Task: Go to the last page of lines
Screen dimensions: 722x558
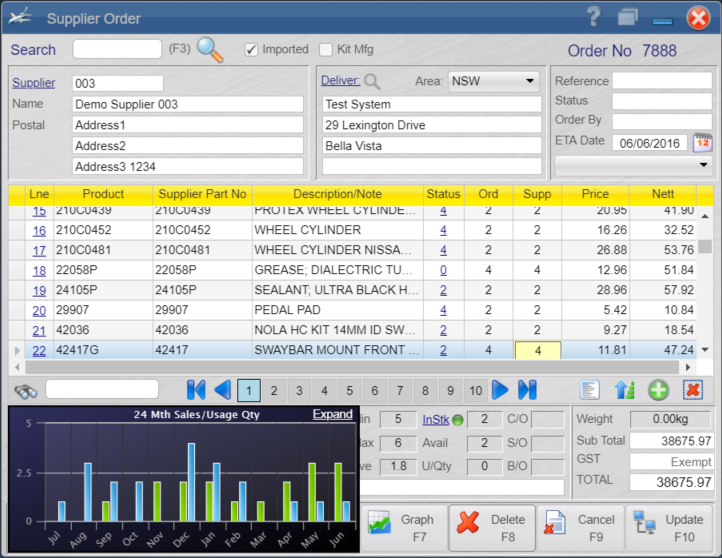Action: tap(527, 390)
